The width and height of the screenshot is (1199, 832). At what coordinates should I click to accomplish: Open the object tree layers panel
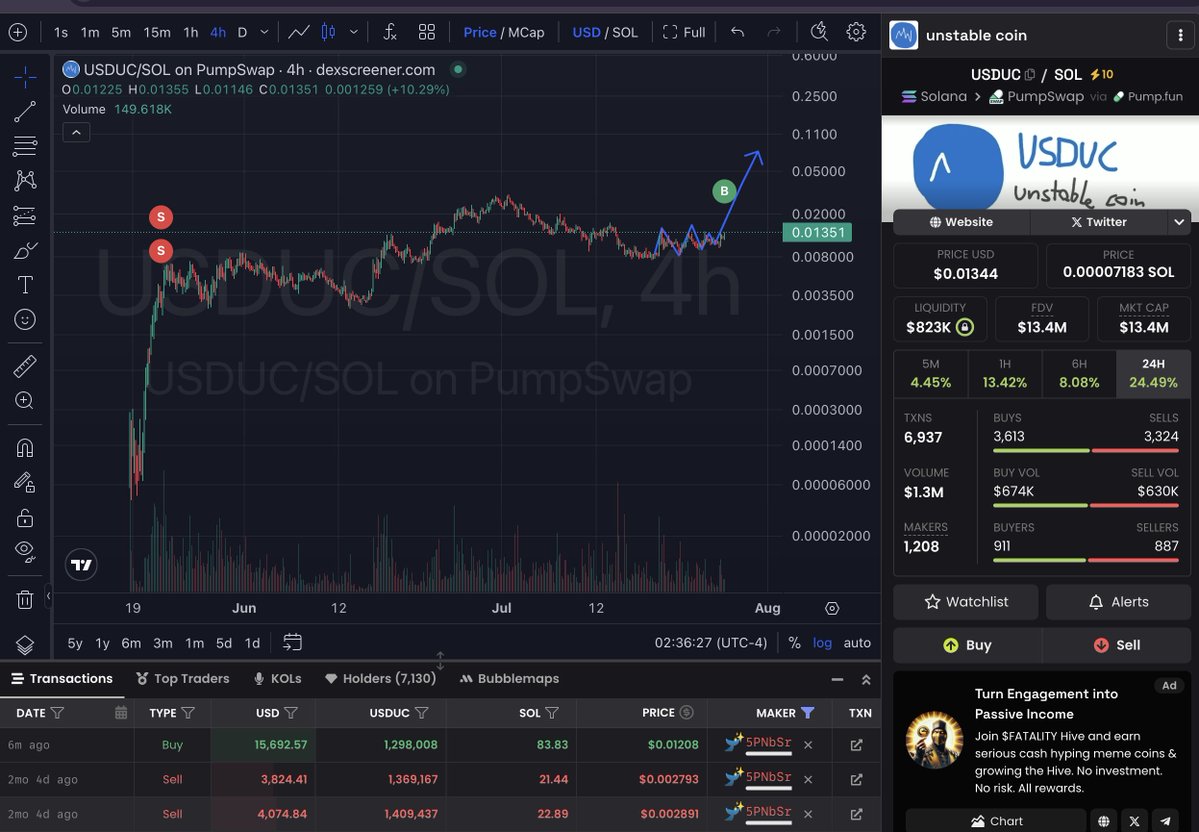[24, 645]
